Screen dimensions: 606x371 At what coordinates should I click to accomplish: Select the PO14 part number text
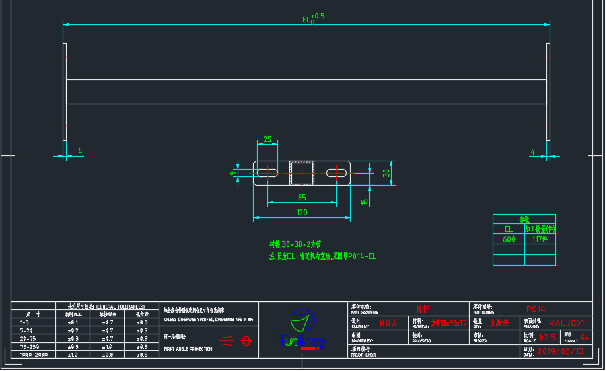coord(536,309)
